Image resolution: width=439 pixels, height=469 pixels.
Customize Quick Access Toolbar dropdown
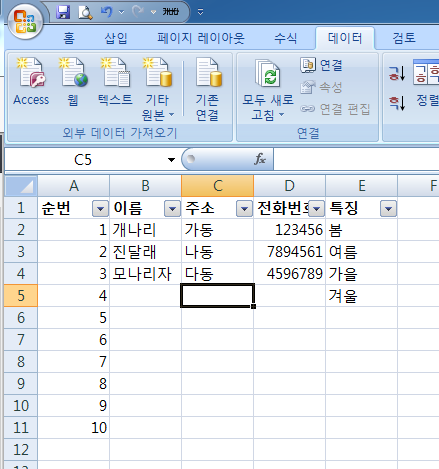tap(200, 12)
